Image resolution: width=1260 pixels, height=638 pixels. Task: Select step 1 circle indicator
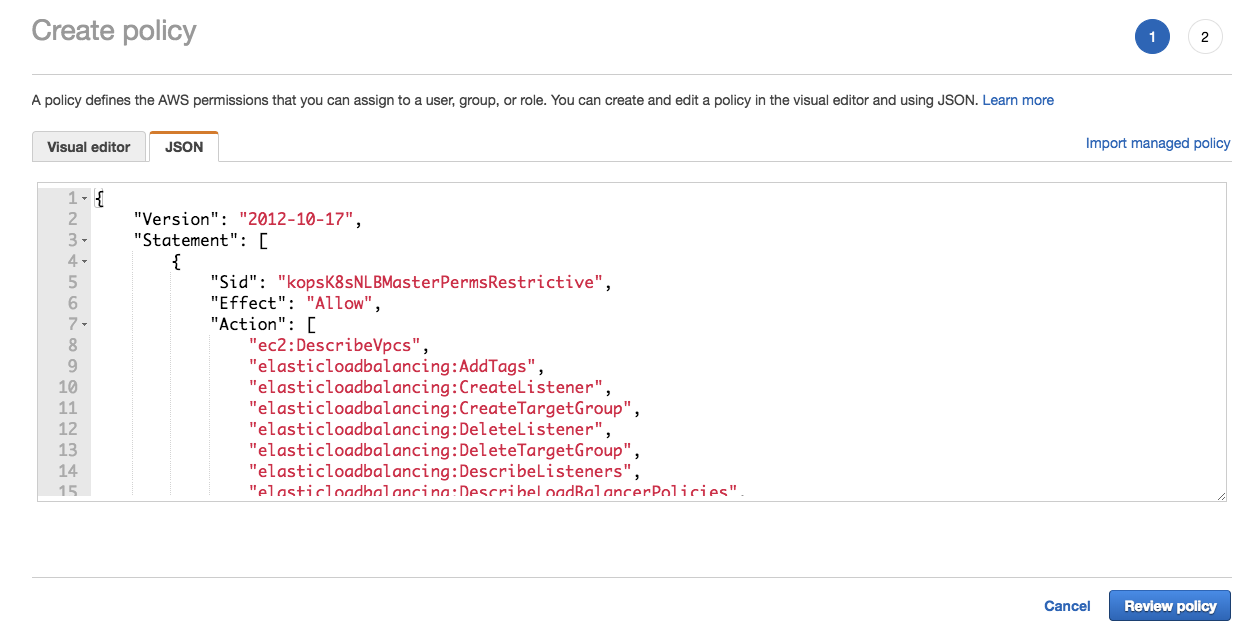[1152, 36]
